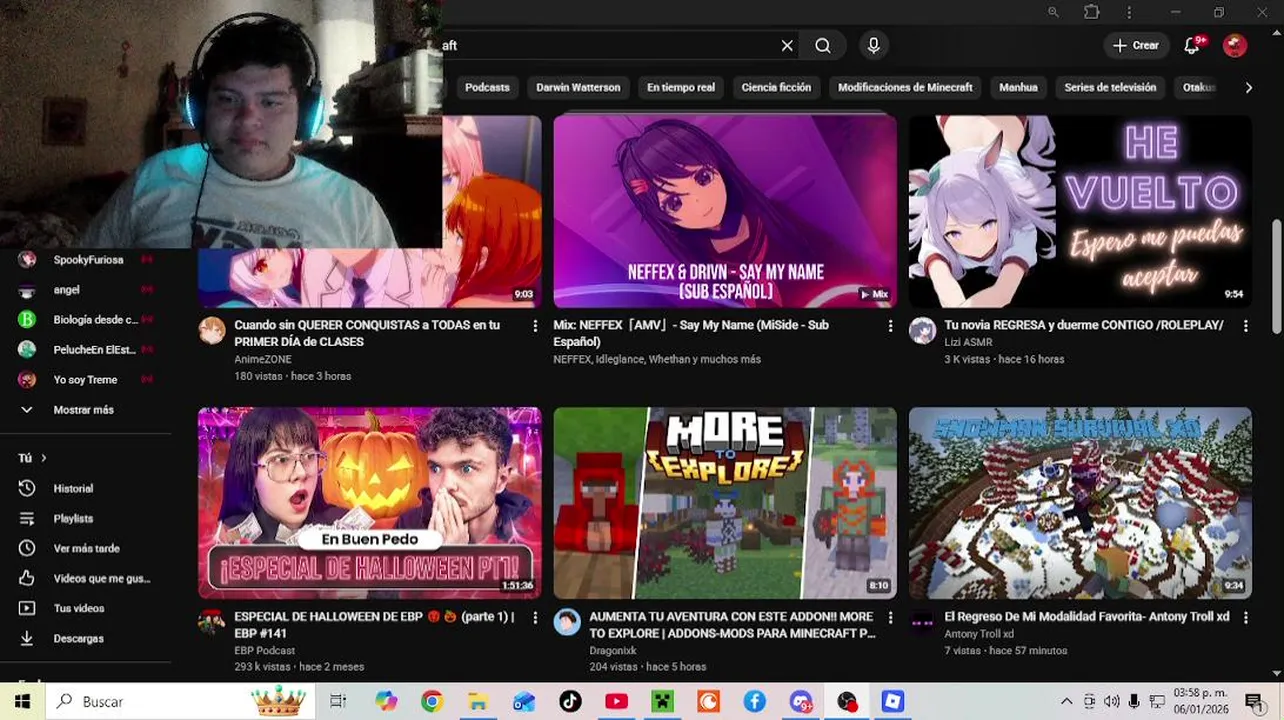Open TikTok from the taskbar
Screen dimensions: 1284x720
pyautogui.click(x=570, y=702)
